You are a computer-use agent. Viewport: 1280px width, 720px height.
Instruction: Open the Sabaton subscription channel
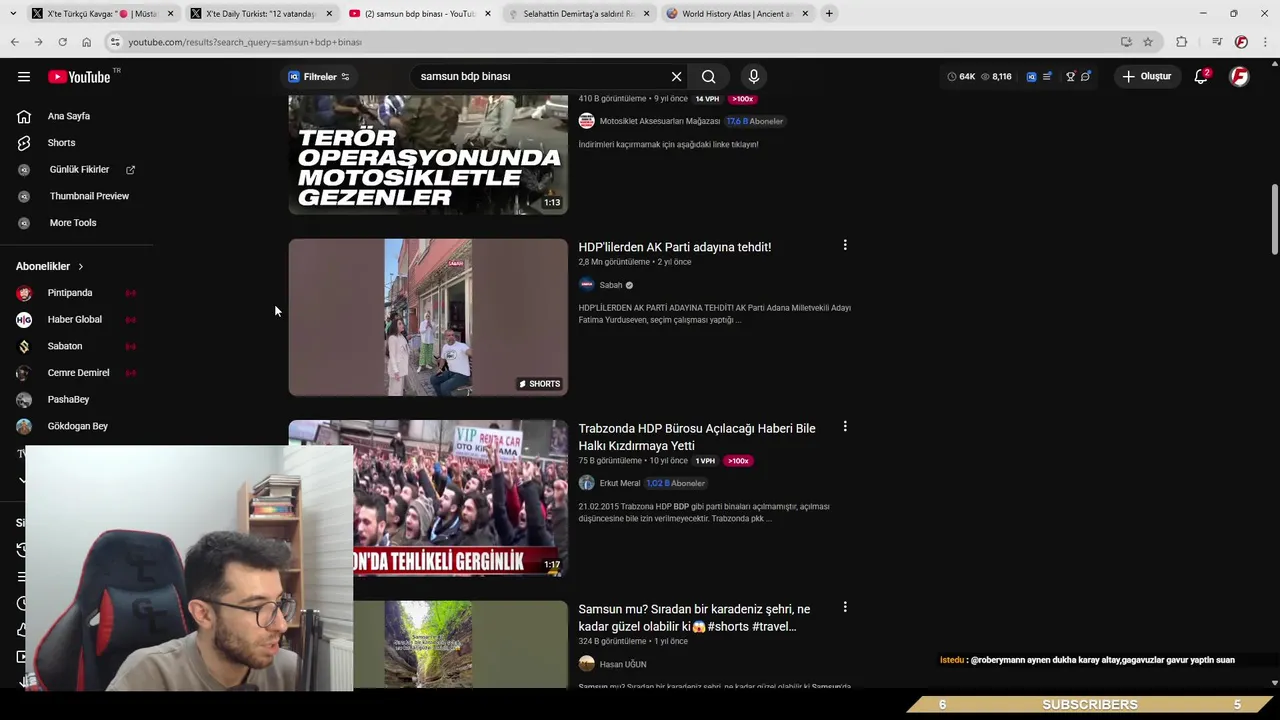tap(65, 346)
